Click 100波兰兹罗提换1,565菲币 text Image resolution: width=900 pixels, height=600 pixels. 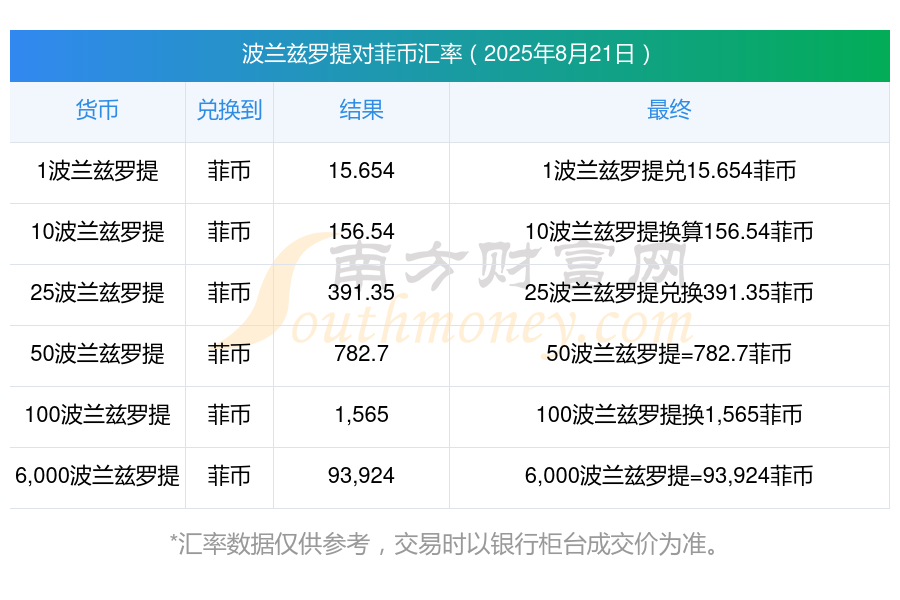click(669, 415)
